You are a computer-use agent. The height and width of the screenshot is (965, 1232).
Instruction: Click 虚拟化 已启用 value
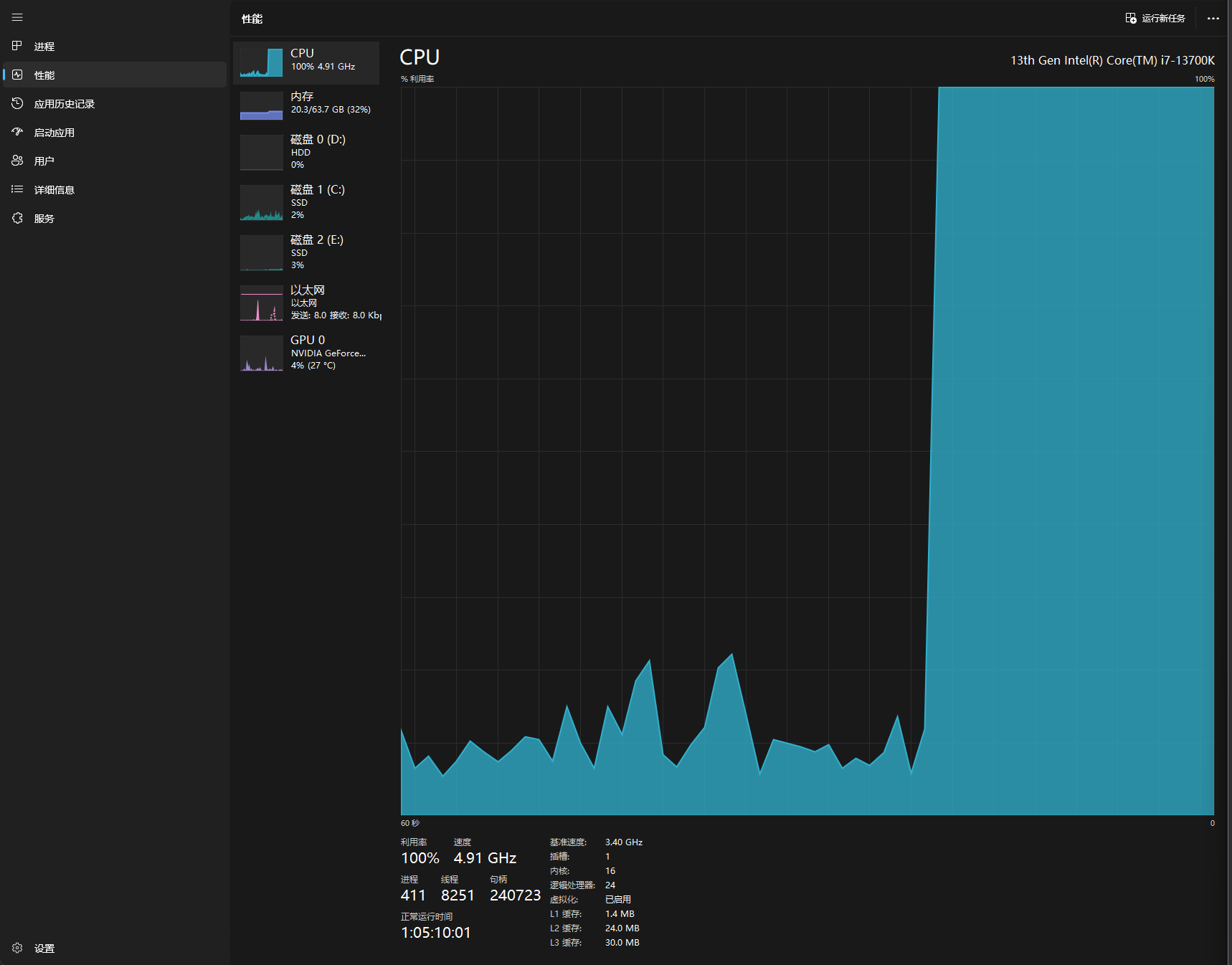[x=618, y=900]
